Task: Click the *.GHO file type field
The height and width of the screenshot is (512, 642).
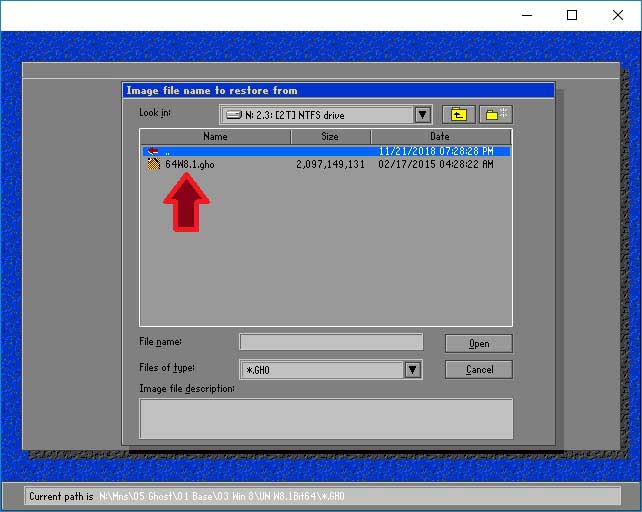Action: click(x=320, y=370)
